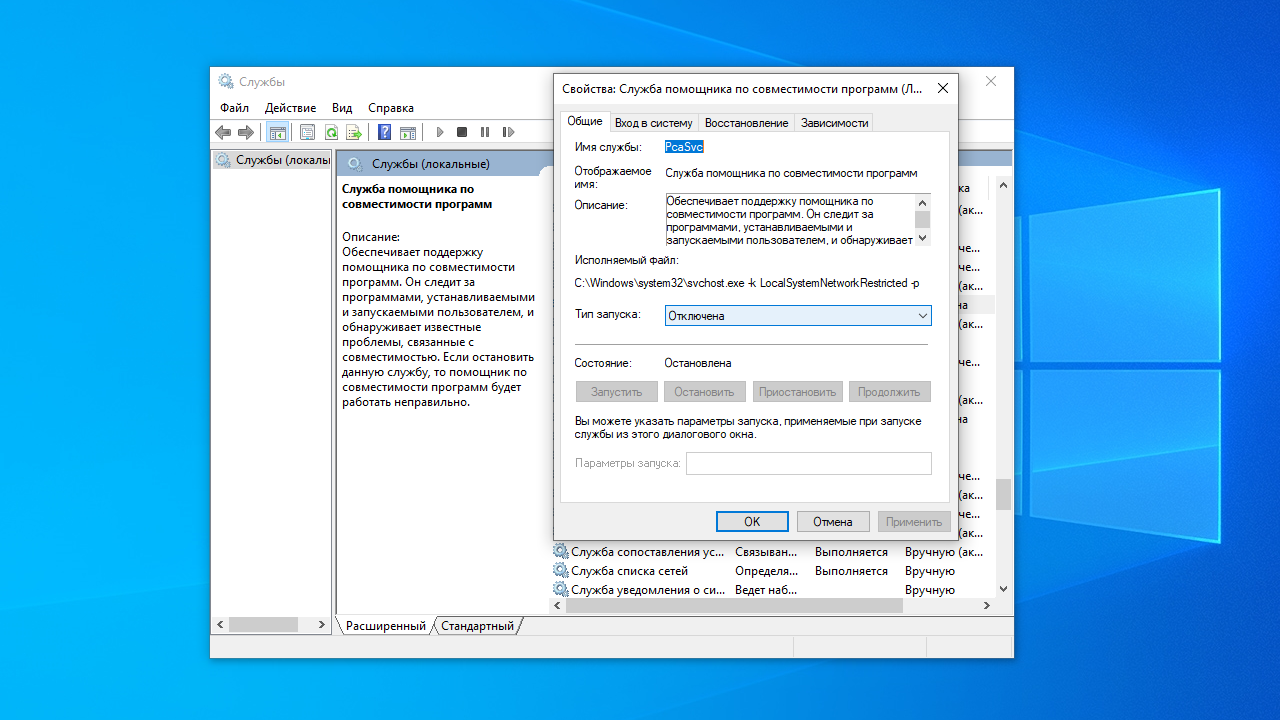Click the OK button

tap(752, 522)
